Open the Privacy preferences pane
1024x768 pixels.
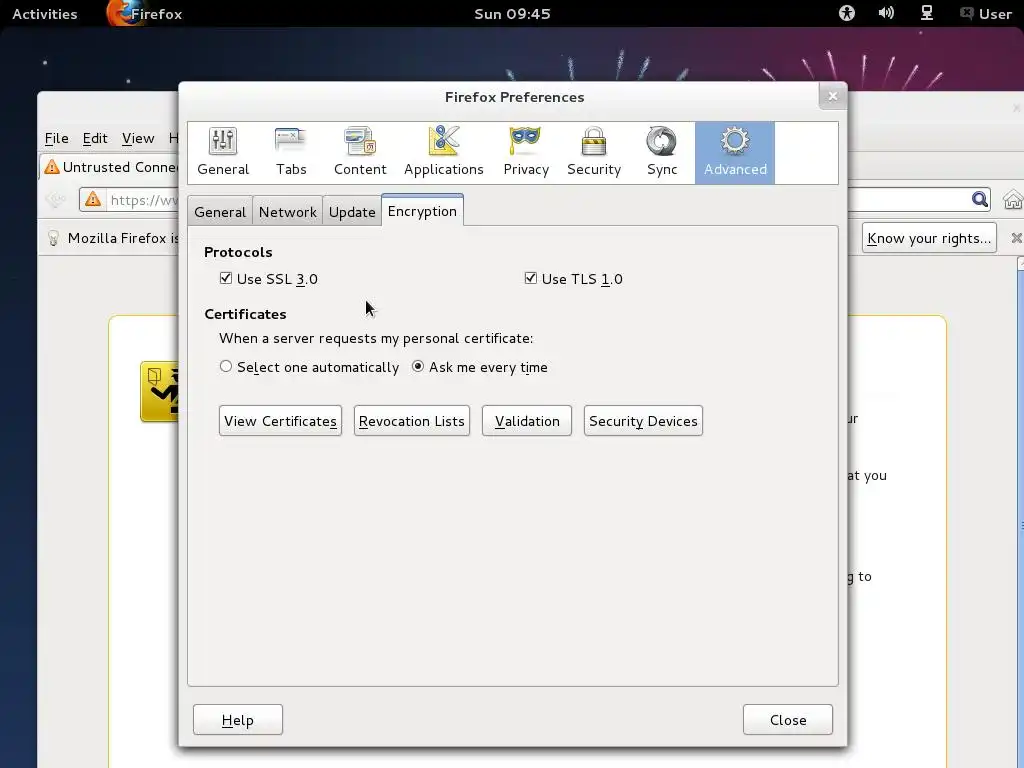[x=526, y=152]
